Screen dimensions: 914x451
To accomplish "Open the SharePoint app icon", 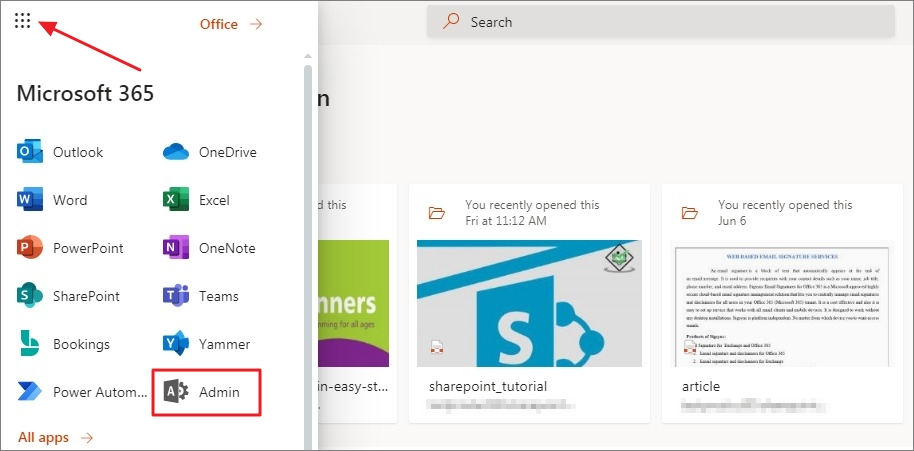I will 29,295.
